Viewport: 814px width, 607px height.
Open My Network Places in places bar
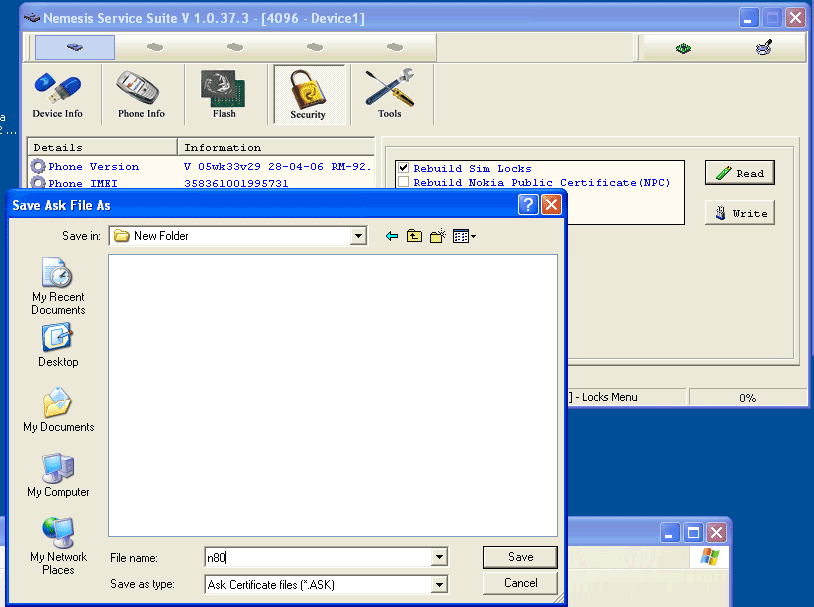click(58, 546)
